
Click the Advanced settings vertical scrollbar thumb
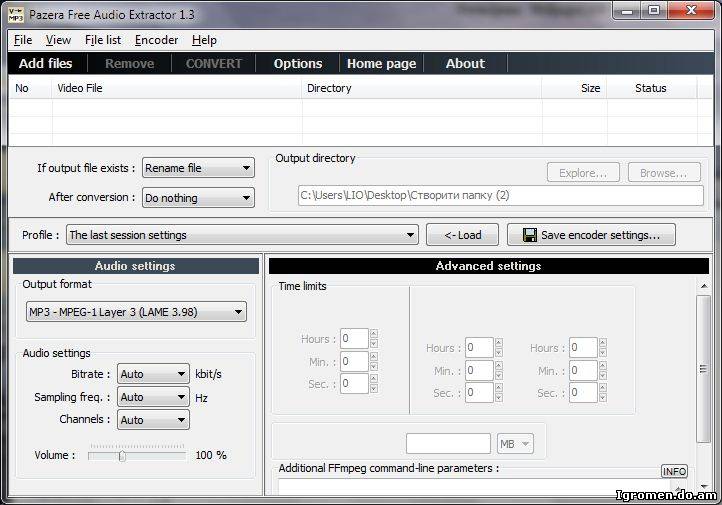coord(703,369)
